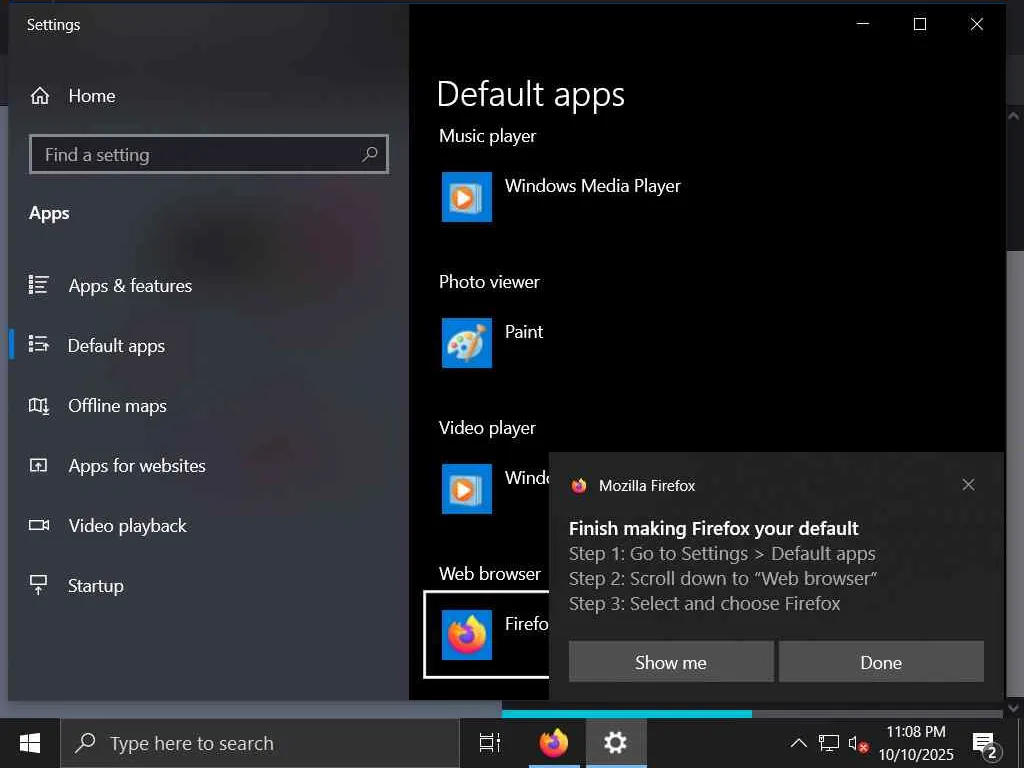This screenshot has width=1024, height=768.
Task: Click the Default apps sidebar icon
Action: [39, 344]
